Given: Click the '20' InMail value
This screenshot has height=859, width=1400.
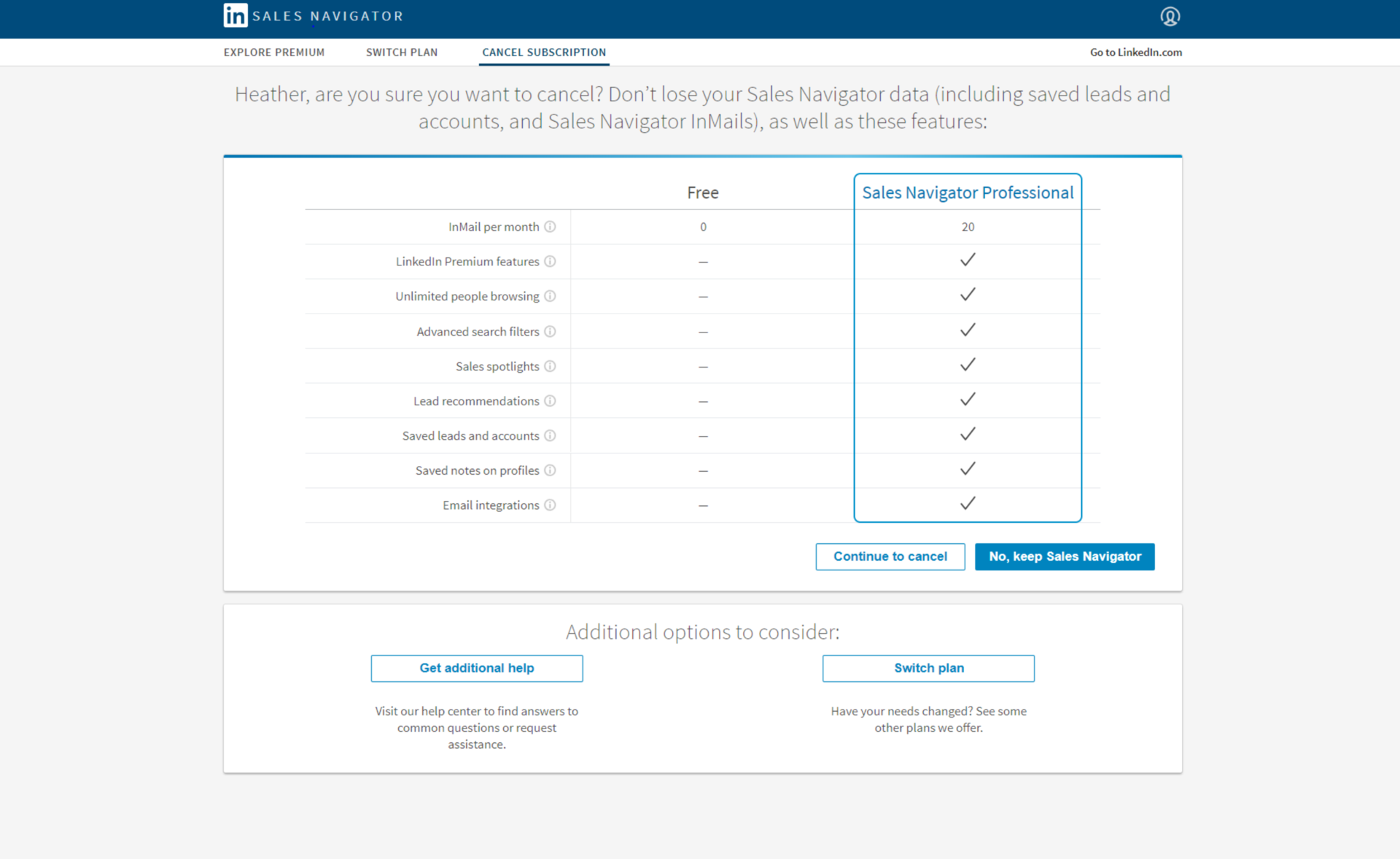Looking at the screenshot, I should [x=968, y=227].
